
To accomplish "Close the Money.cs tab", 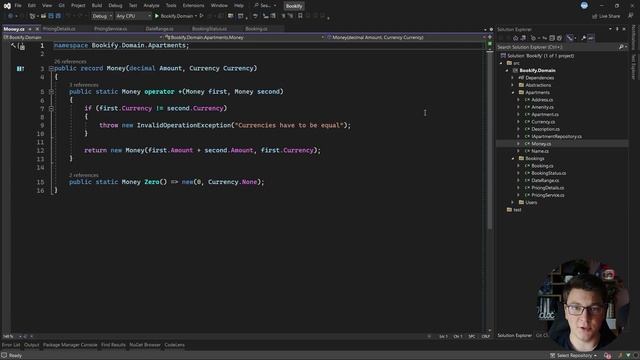I will pyautogui.click(x=37, y=29).
